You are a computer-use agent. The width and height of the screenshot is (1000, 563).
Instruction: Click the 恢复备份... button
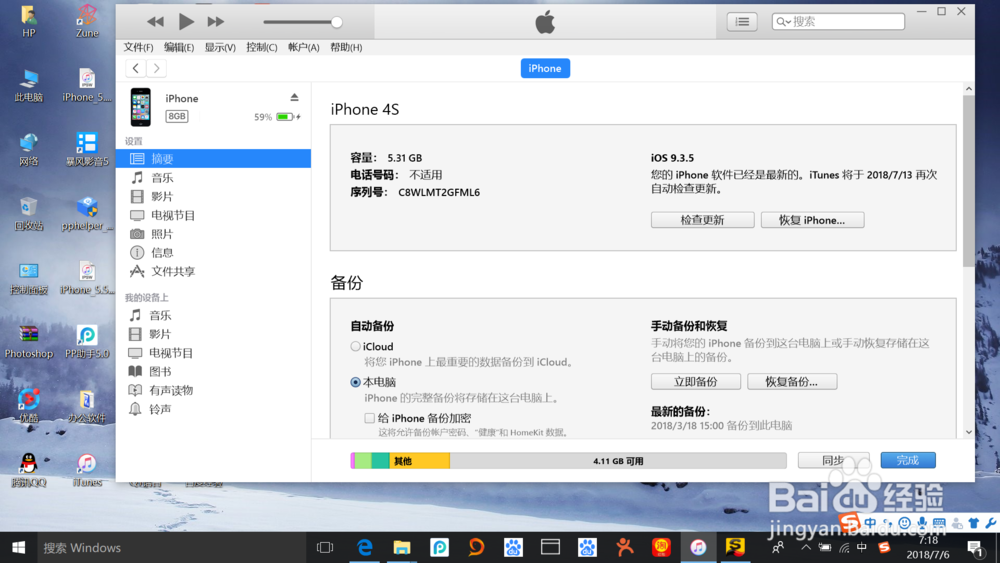point(792,381)
